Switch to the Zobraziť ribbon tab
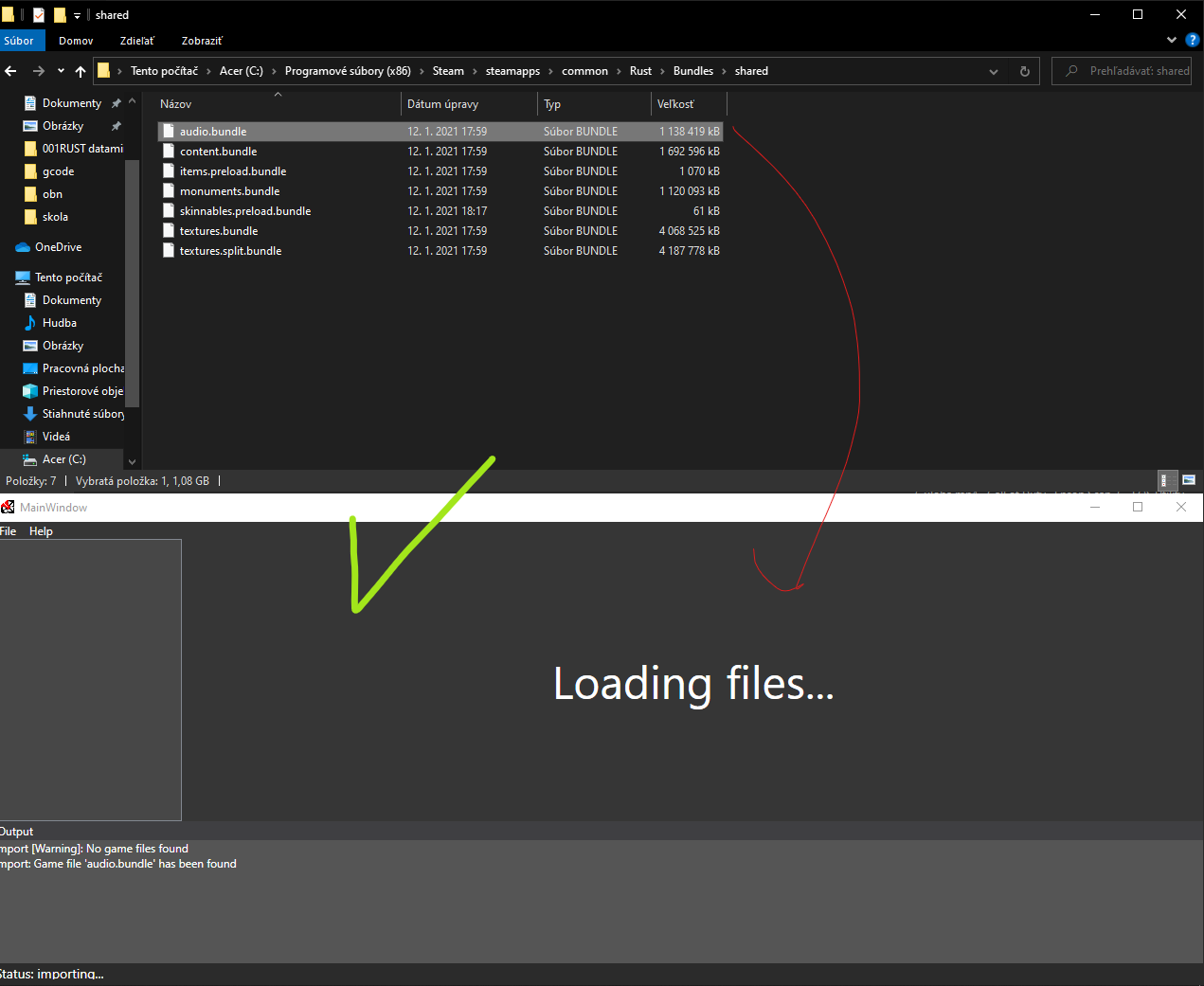The height and width of the screenshot is (986, 1204). (x=201, y=41)
